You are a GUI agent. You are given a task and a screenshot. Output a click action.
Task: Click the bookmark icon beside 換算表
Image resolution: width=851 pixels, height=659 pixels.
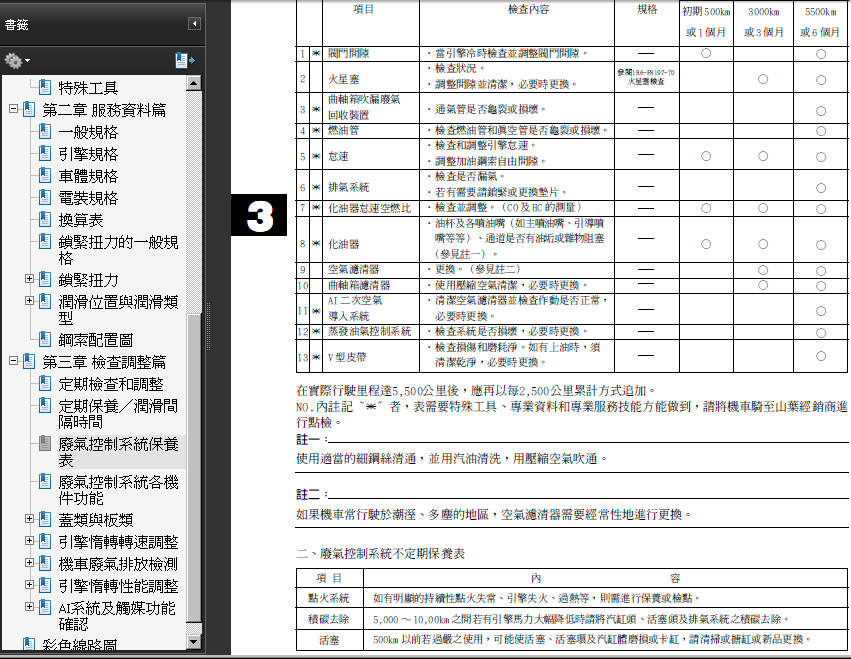click(x=46, y=219)
